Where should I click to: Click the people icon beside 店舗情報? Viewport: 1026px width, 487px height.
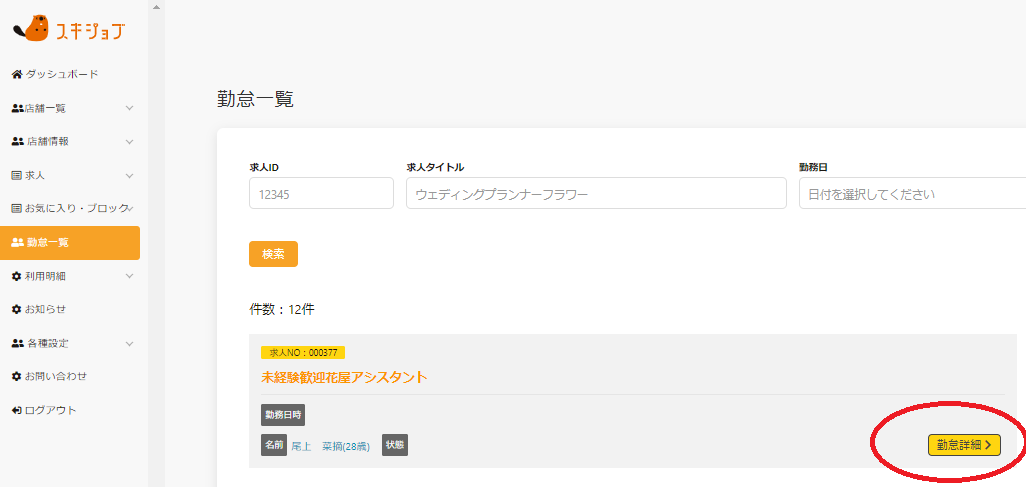pos(18,141)
